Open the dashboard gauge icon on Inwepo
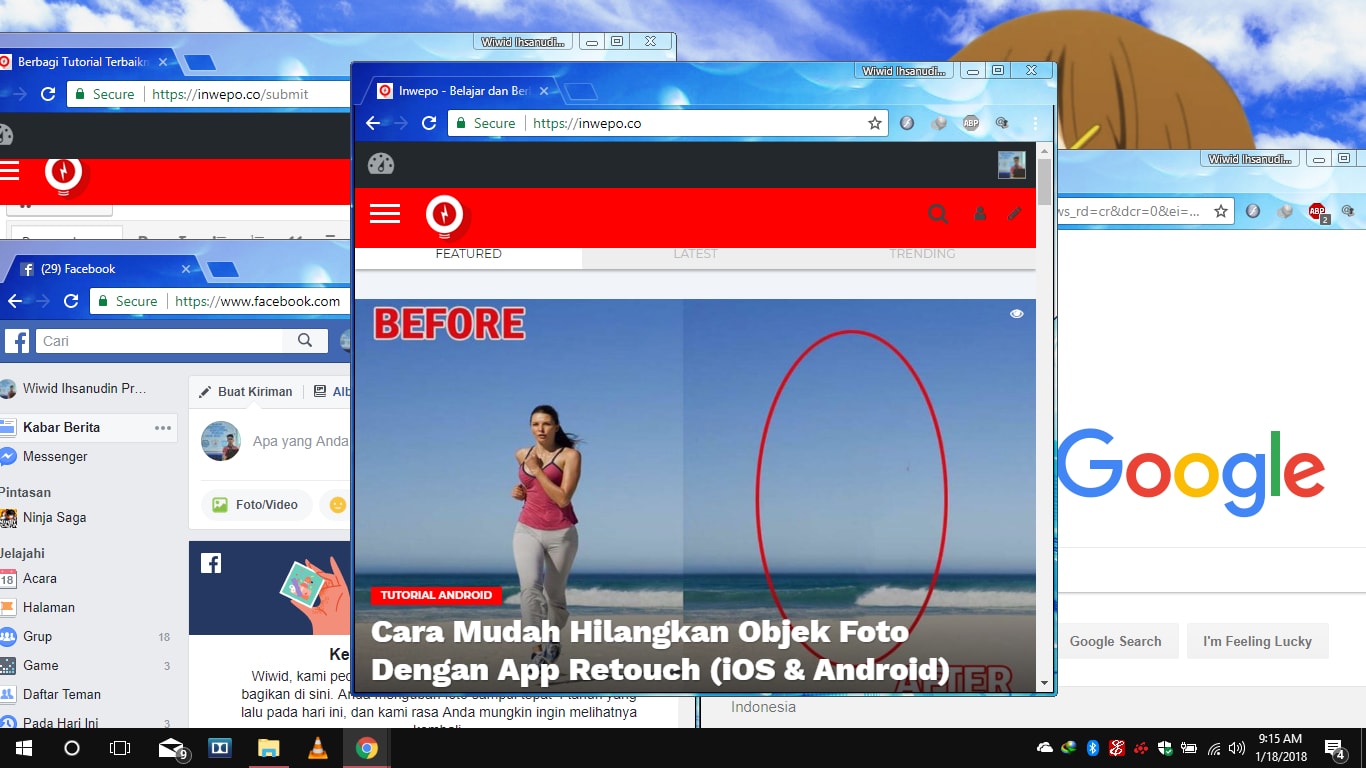This screenshot has height=768, width=1366. [381, 164]
